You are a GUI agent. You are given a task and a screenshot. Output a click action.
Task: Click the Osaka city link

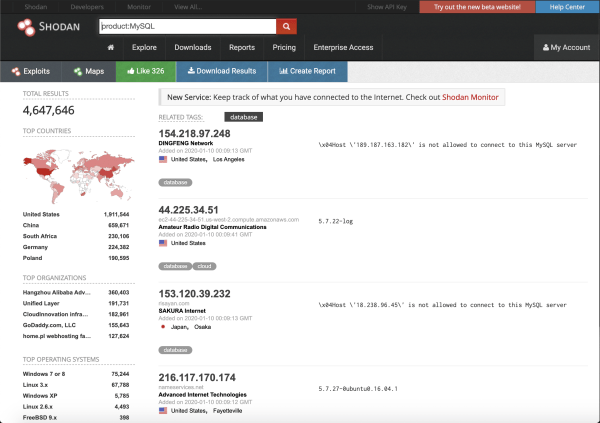202,327
